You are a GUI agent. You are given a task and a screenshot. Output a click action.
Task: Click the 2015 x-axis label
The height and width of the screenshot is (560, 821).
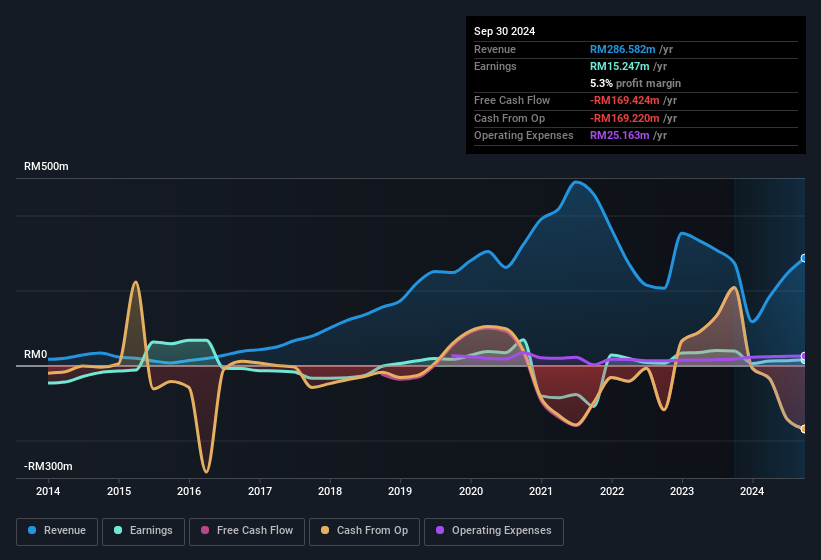tap(119, 491)
